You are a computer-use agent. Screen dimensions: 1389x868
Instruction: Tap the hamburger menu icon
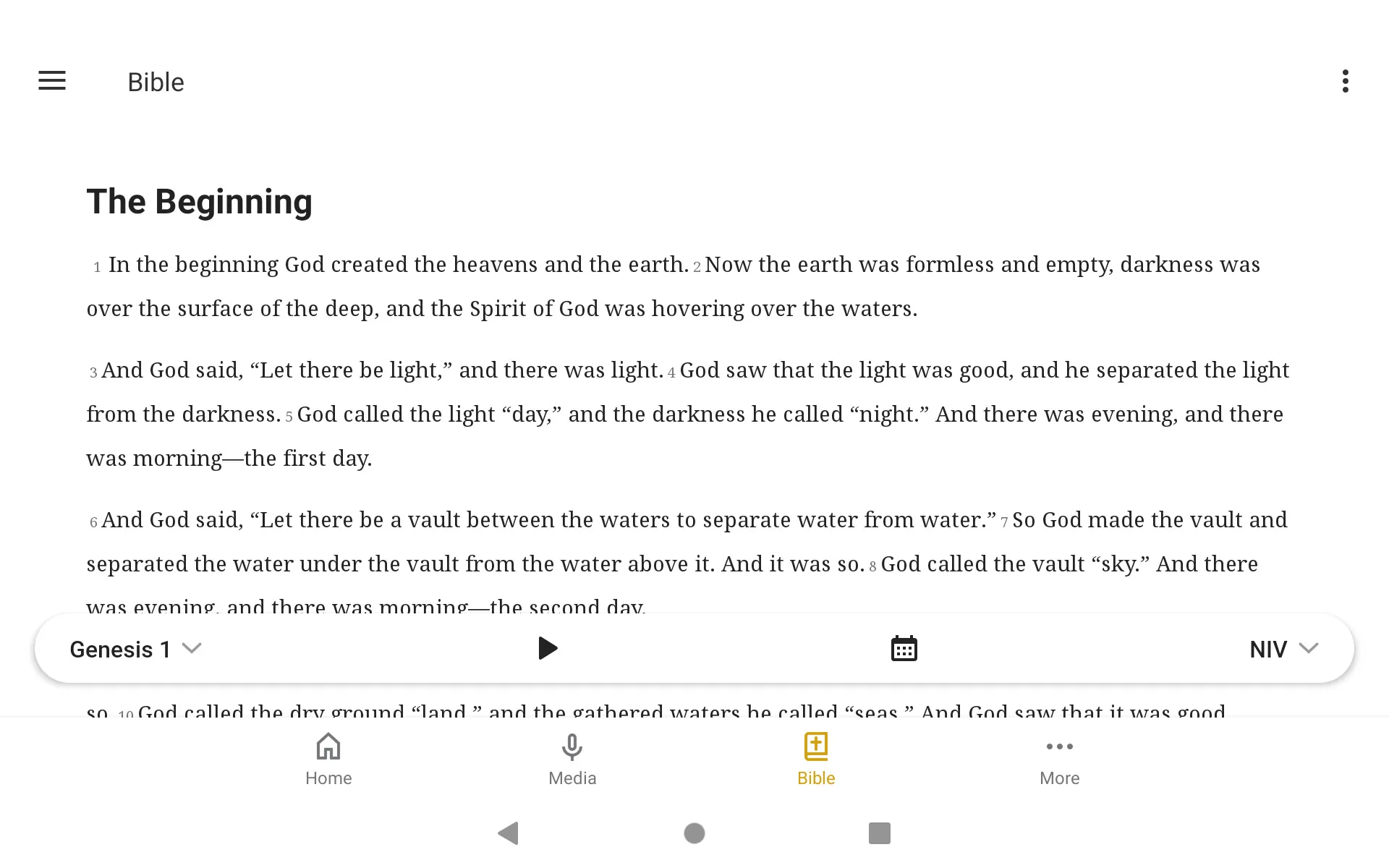click(52, 81)
